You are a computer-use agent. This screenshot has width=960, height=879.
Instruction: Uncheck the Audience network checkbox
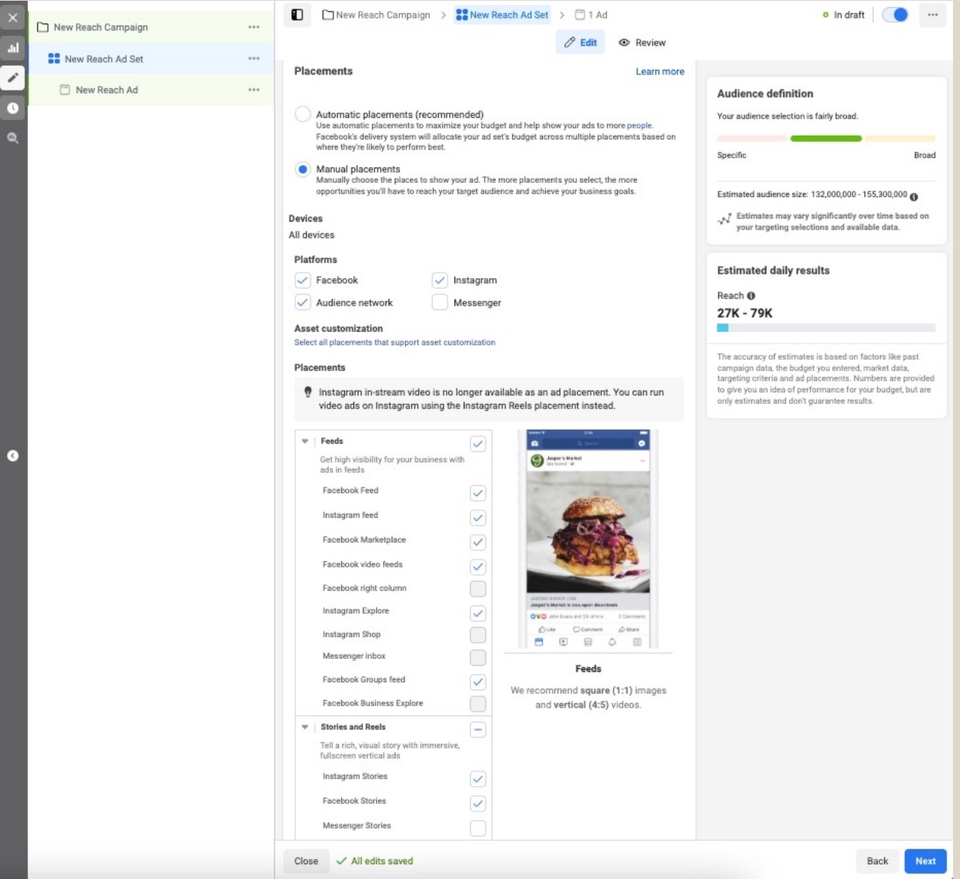[302, 302]
